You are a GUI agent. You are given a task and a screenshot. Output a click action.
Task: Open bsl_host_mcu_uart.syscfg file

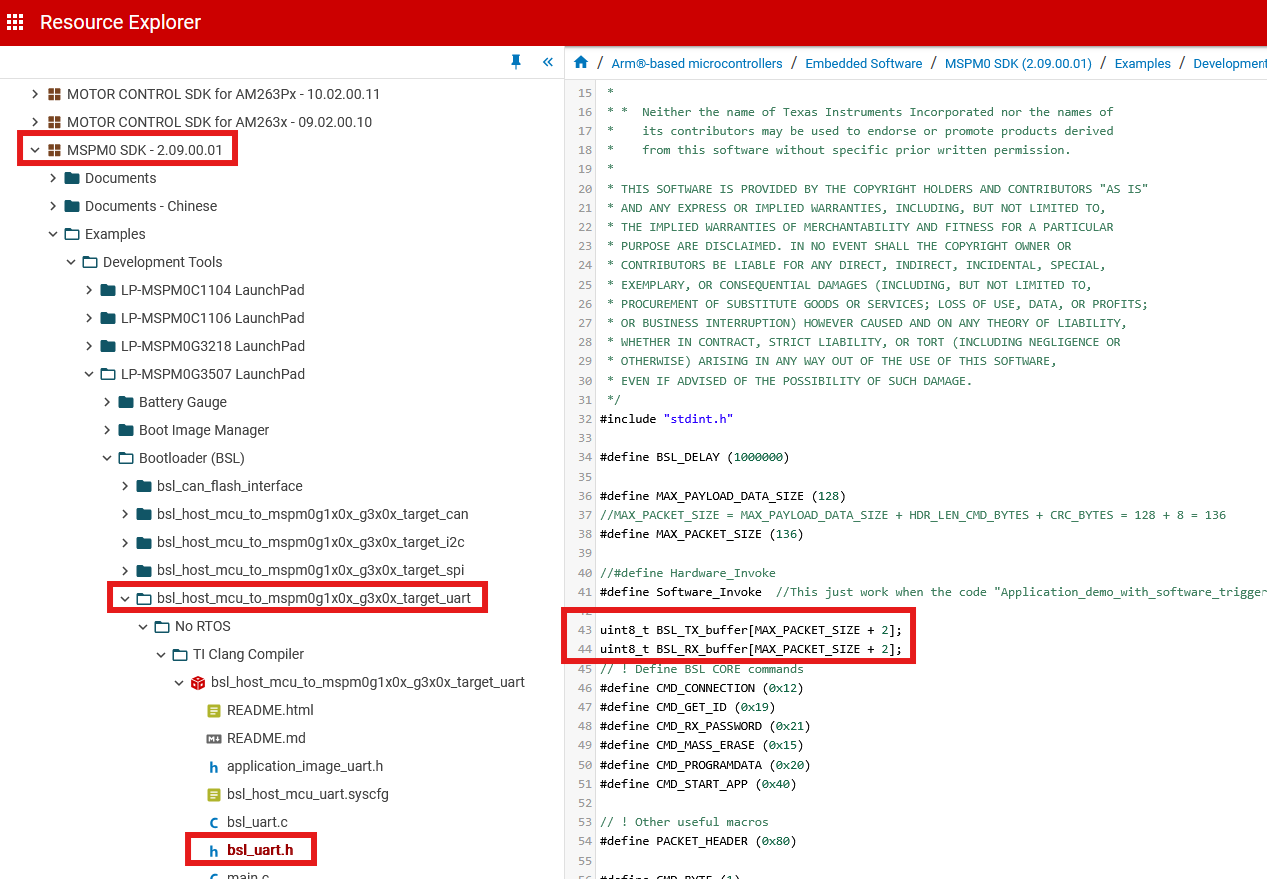coord(308,794)
